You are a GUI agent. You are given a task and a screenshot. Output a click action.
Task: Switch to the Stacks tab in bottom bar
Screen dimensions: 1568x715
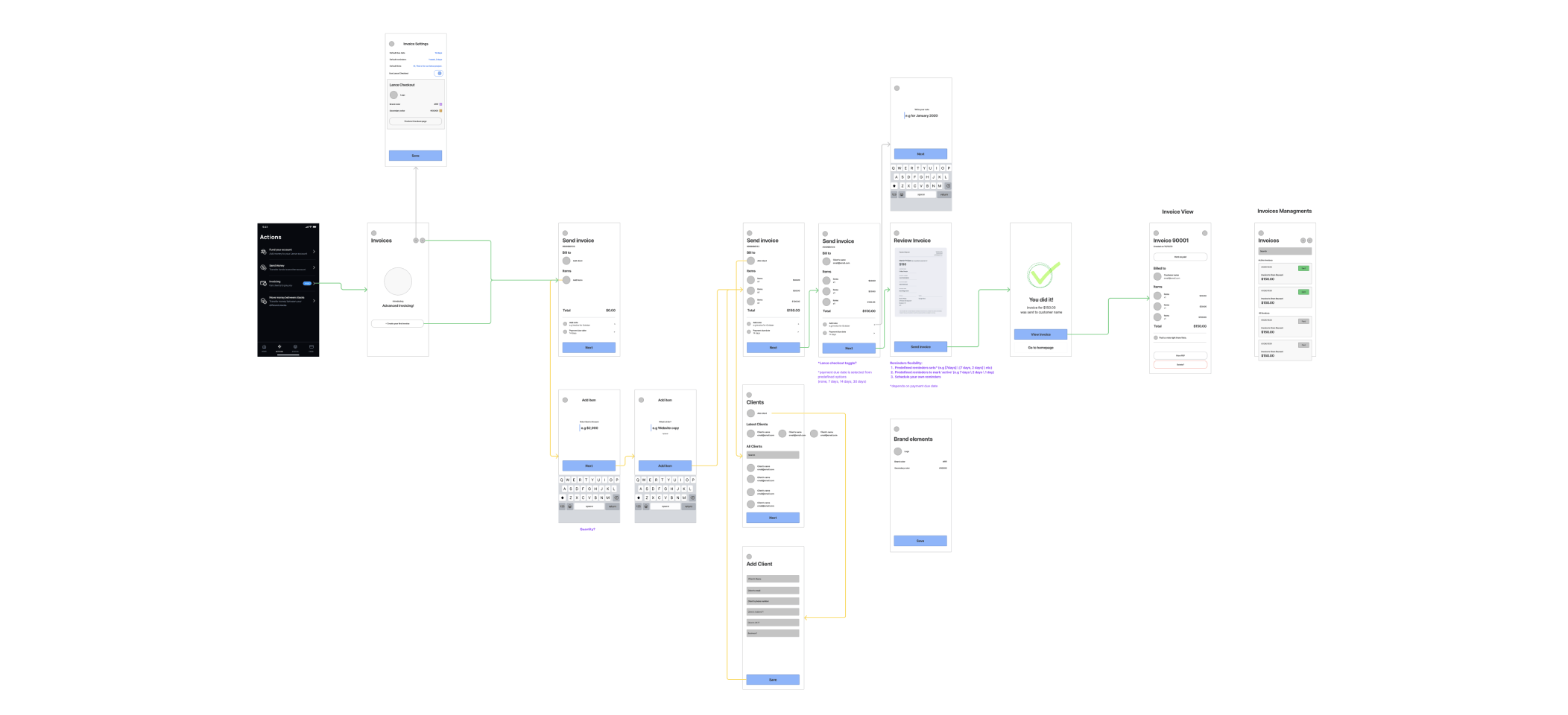(295, 348)
